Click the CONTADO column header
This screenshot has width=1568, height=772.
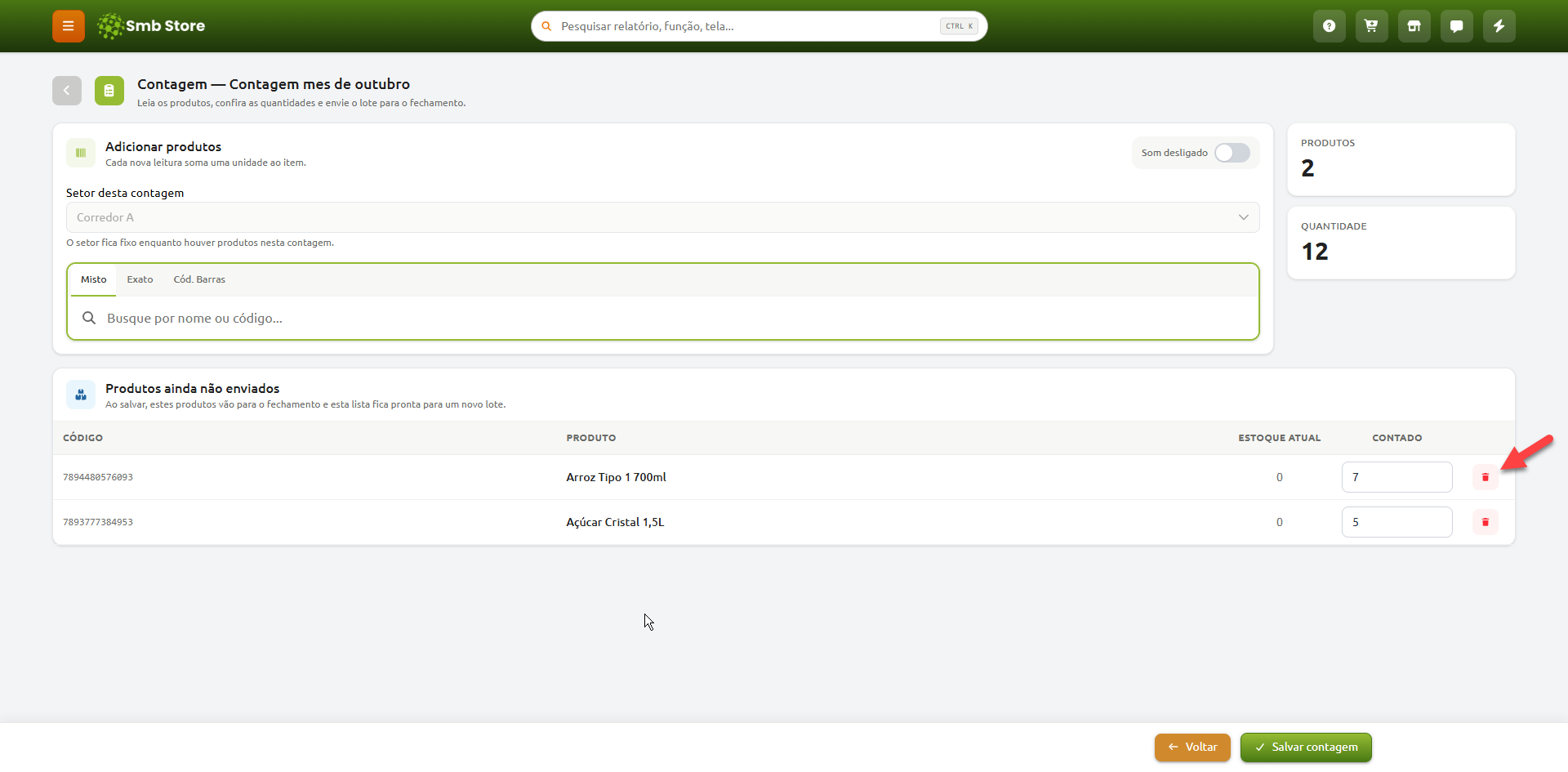tap(1396, 438)
